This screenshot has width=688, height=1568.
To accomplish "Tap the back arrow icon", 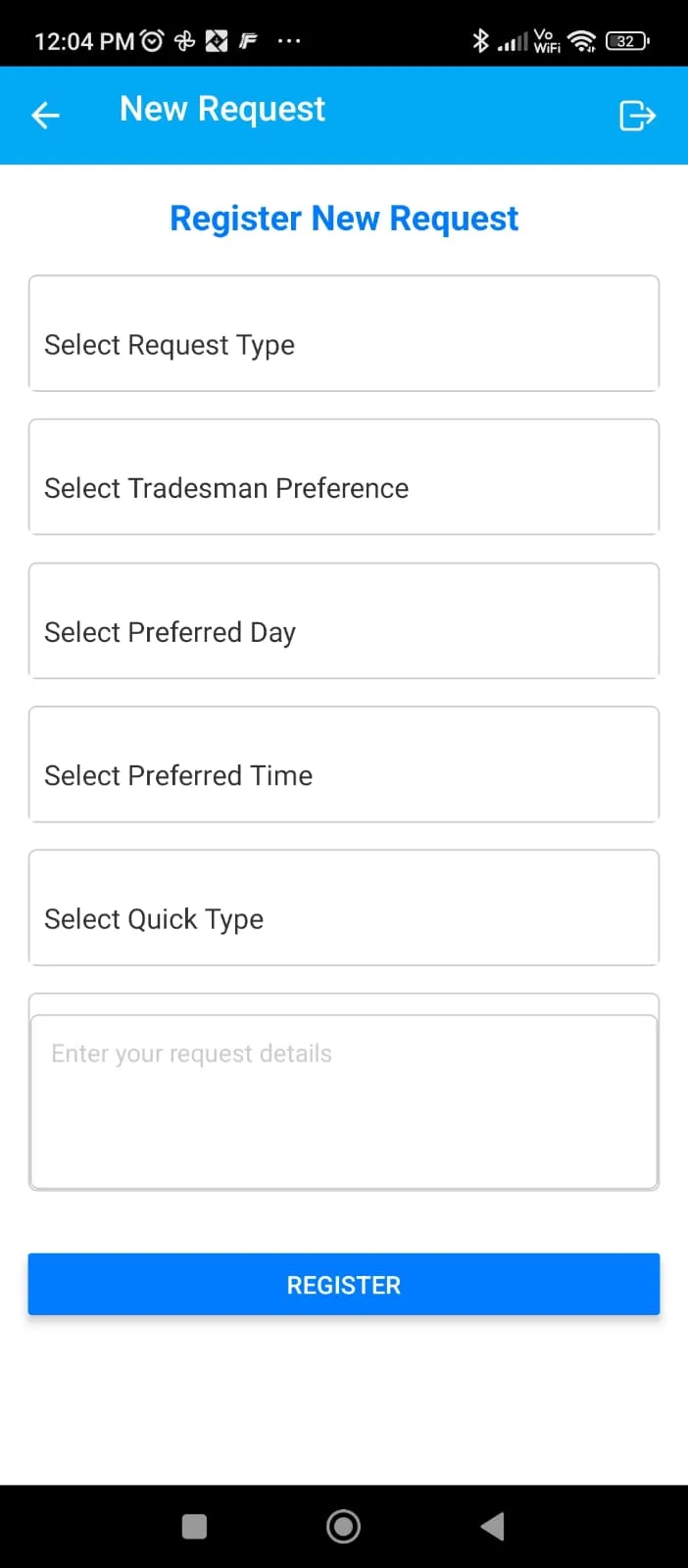I will (45, 116).
